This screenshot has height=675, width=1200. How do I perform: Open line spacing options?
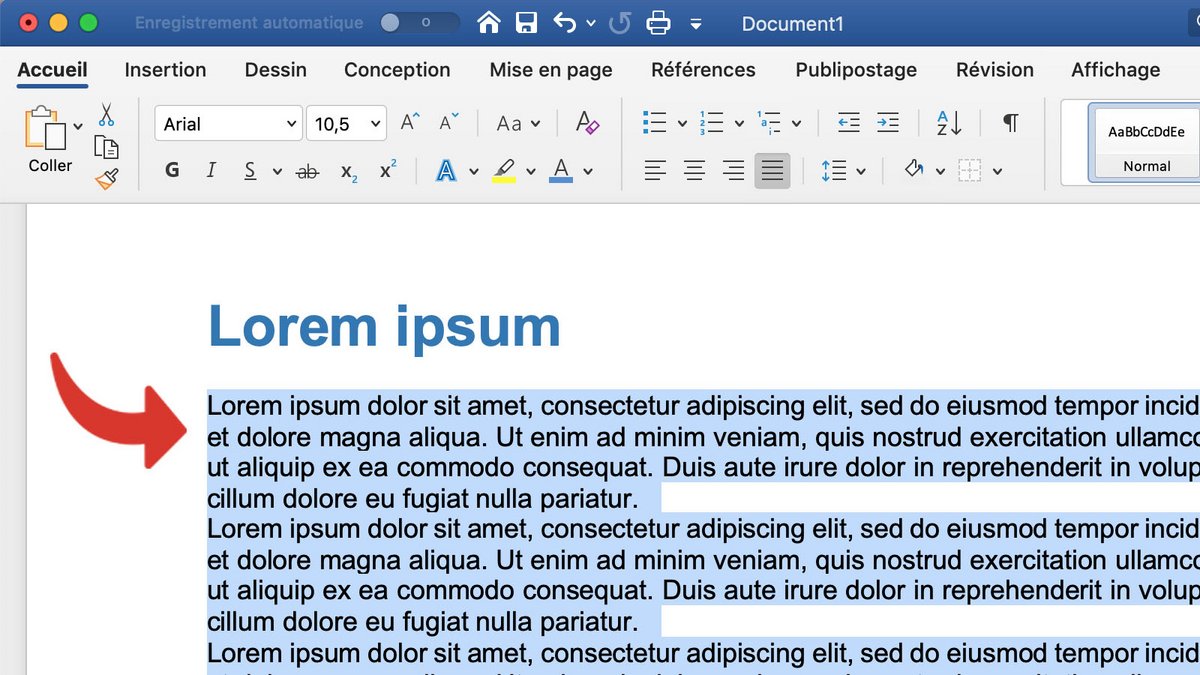click(x=843, y=171)
